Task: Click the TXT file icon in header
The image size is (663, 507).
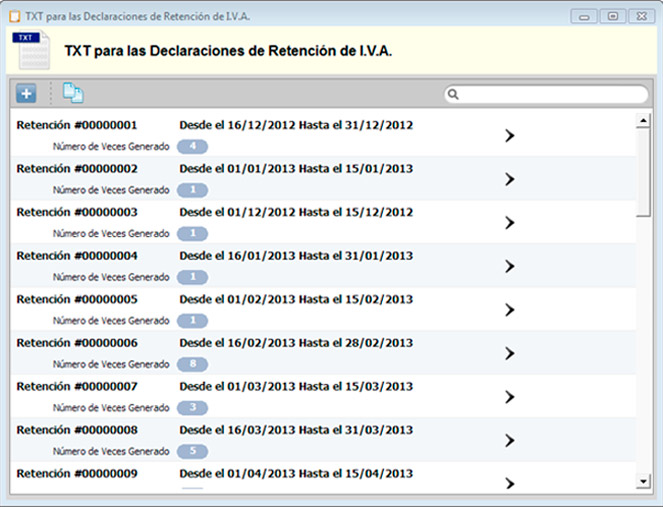Action: 32,51
